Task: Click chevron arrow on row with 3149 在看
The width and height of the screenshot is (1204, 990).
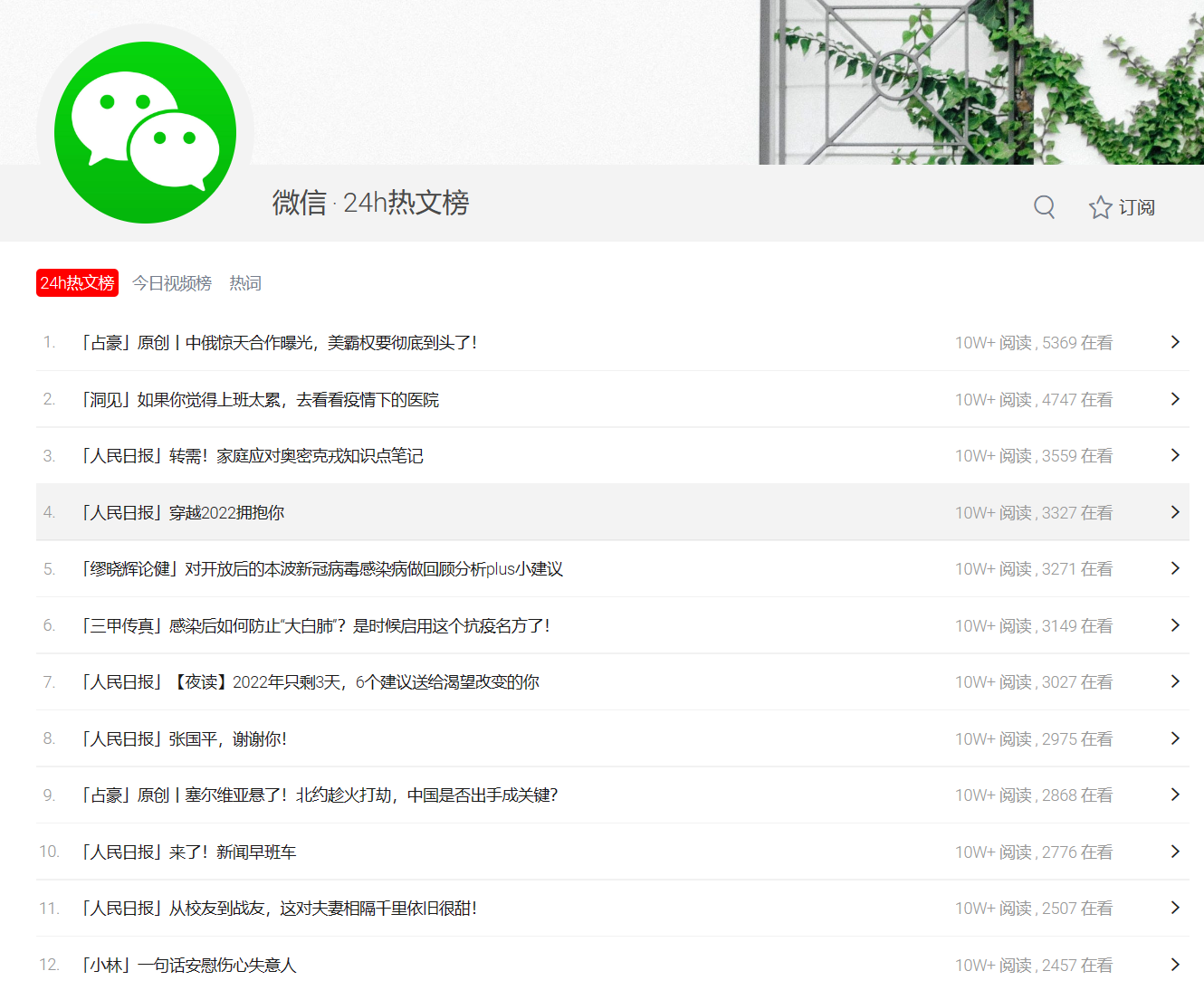Action: 1175,625
